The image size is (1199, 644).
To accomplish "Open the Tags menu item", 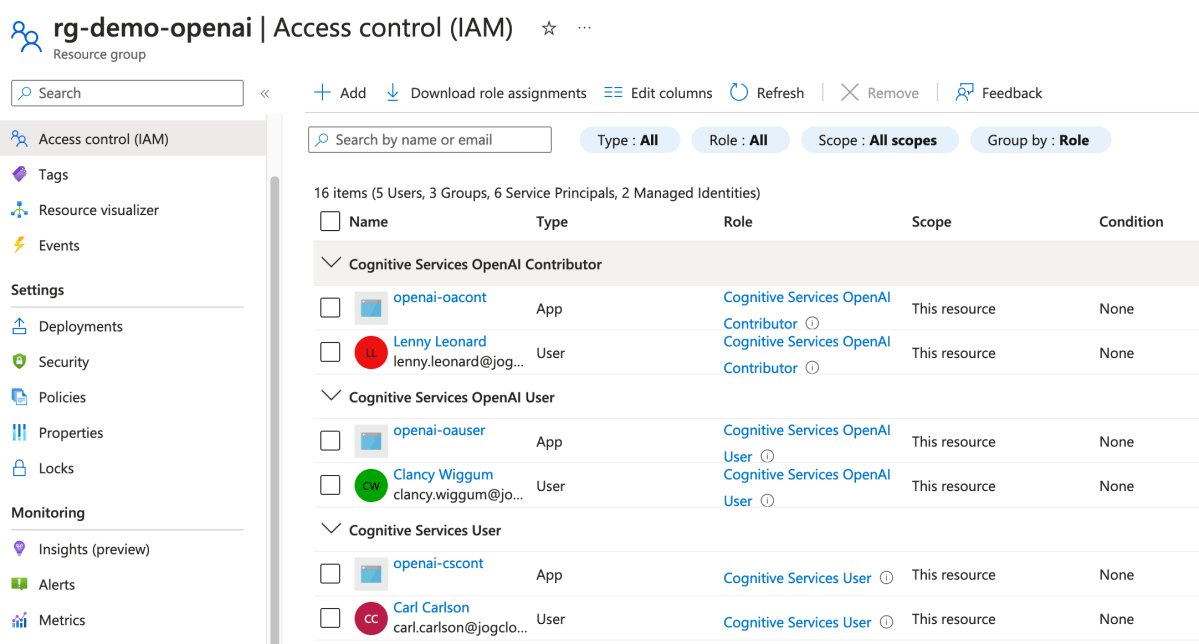I will tap(53, 174).
